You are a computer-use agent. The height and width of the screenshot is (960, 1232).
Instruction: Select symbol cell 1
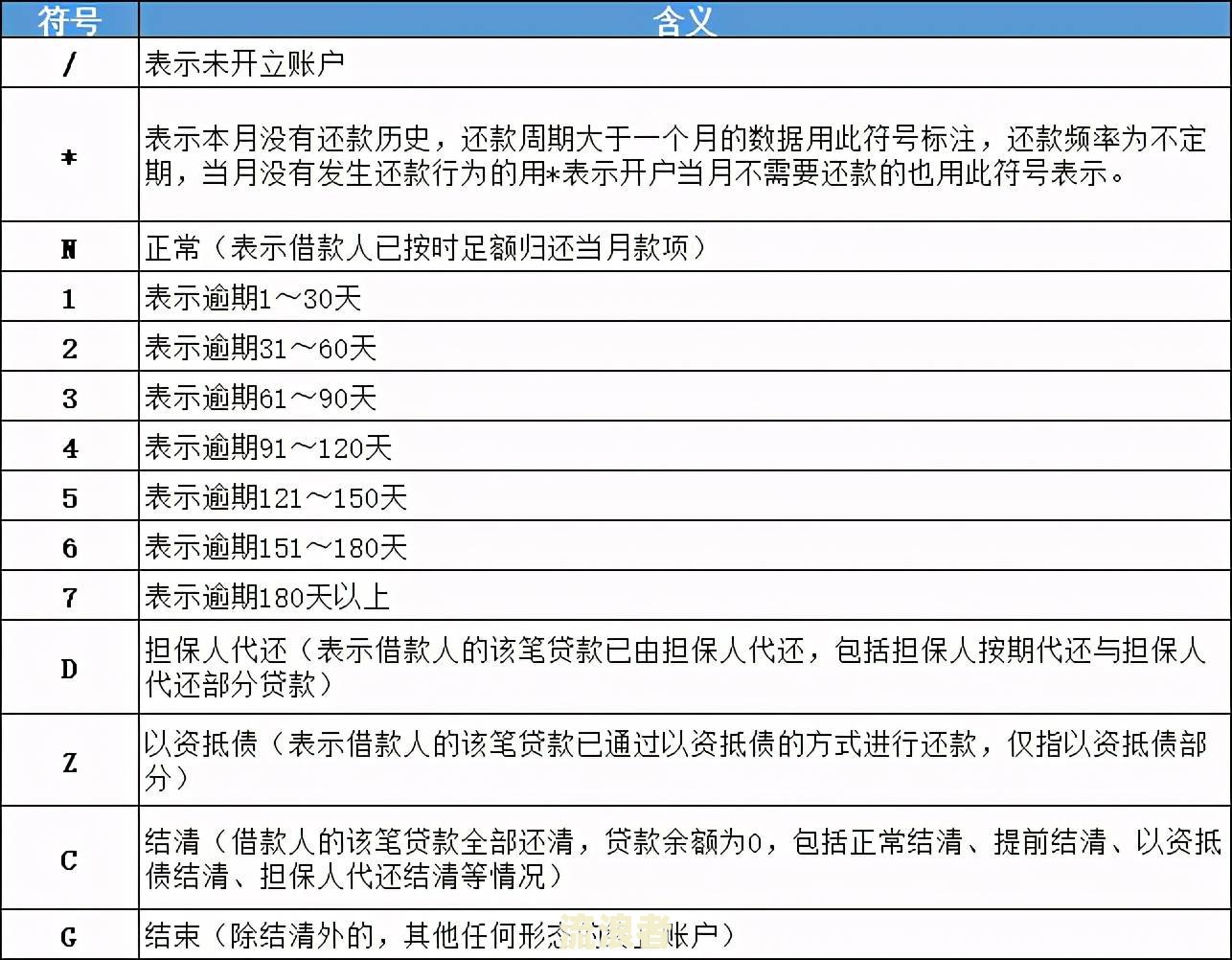point(69,297)
